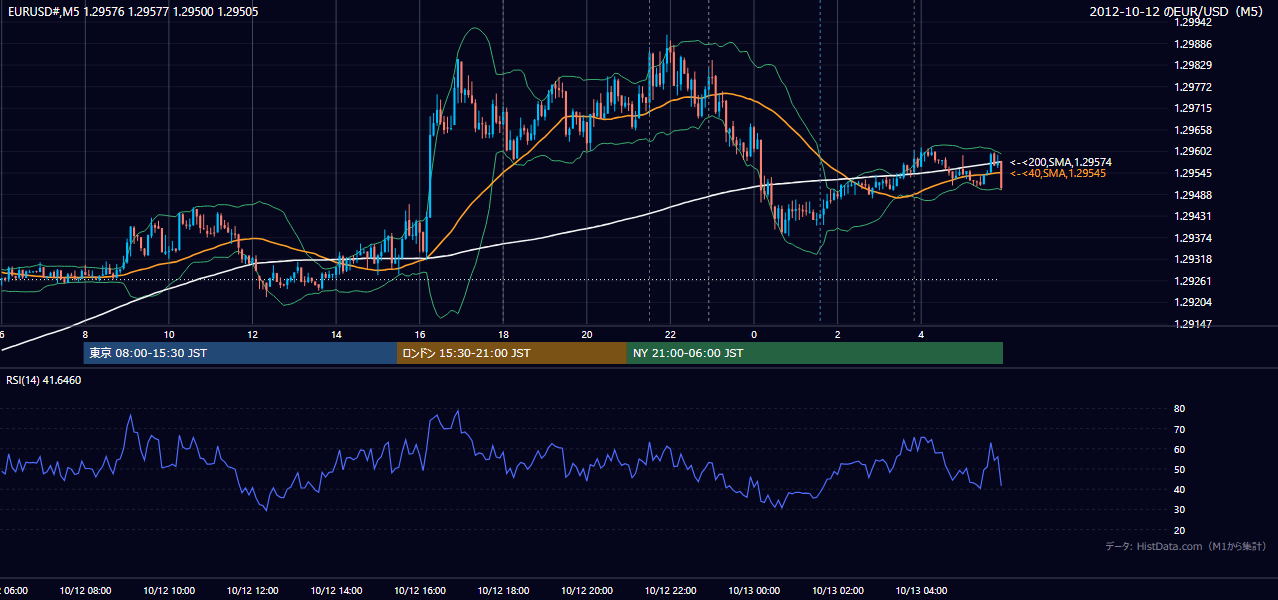Click price axis value 1.29147
The width and height of the screenshot is (1278, 600).
[x=1193, y=324]
